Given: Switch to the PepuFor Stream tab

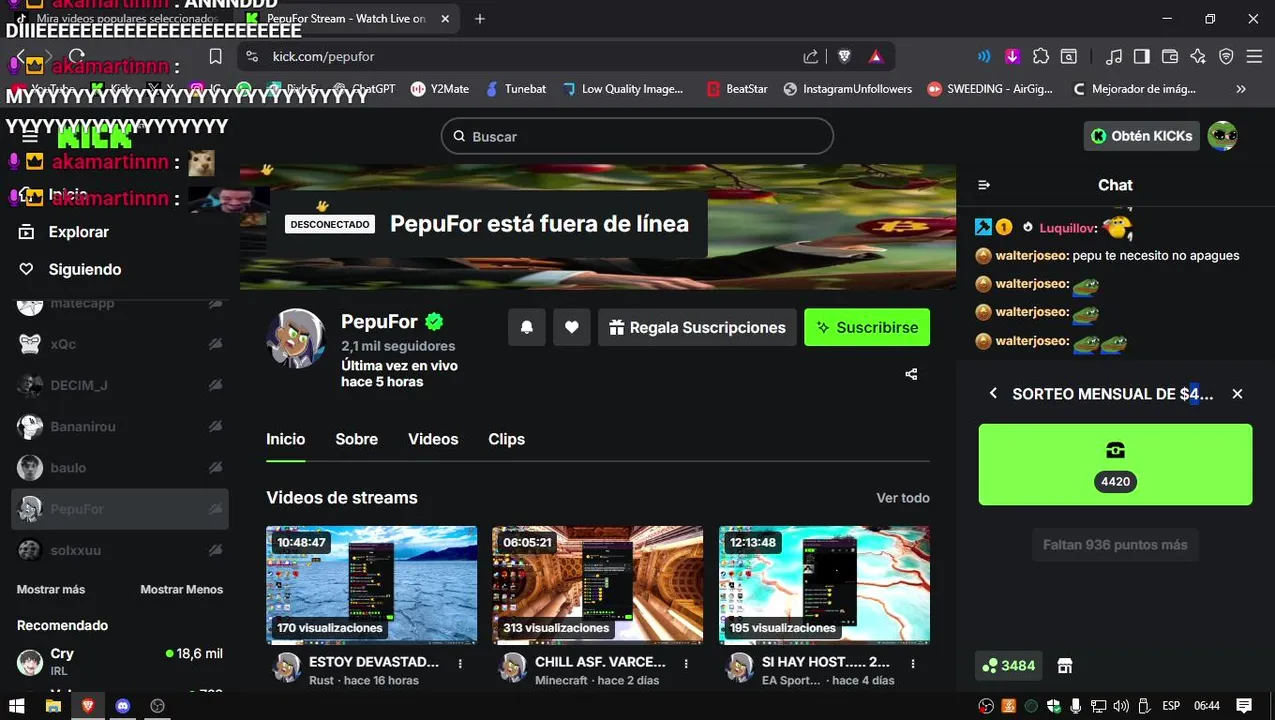Looking at the screenshot, I should pyautogui.click(x=347, y=19).
